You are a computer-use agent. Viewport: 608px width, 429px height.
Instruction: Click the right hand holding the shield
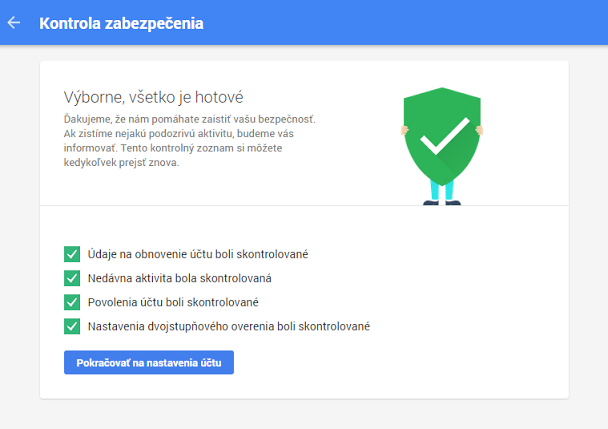click(480, 128)
